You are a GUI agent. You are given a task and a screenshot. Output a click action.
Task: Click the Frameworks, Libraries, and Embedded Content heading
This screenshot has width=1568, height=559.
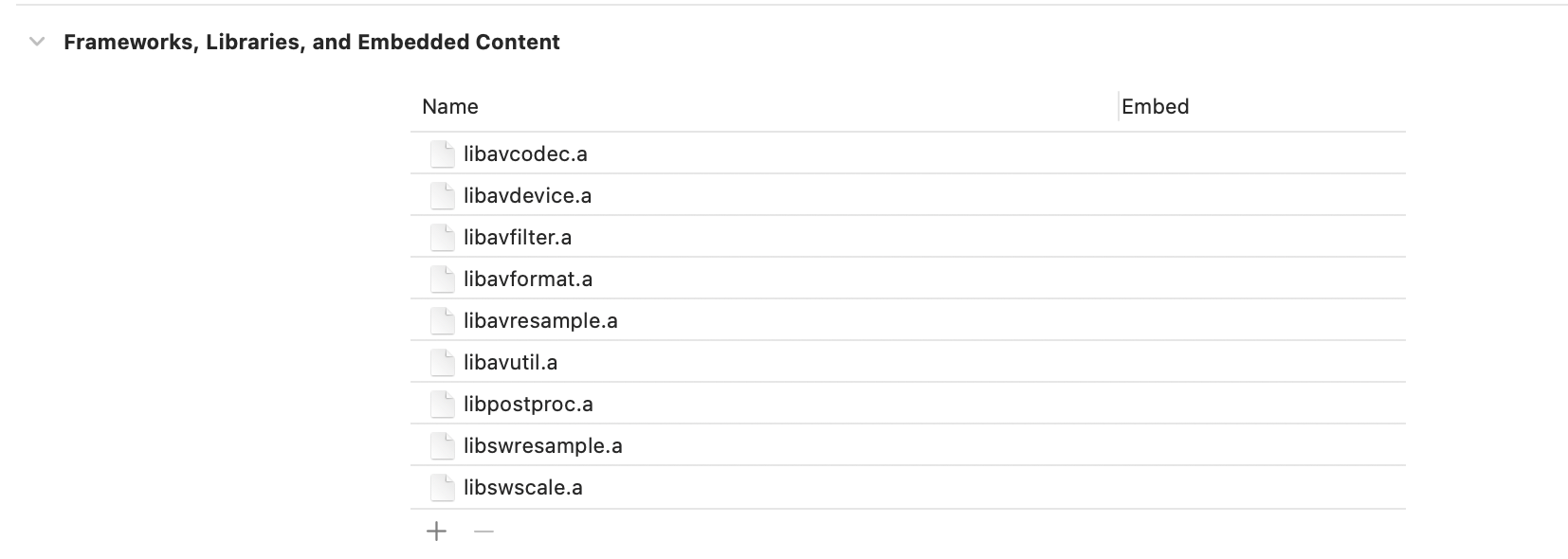tap(311, 42)
